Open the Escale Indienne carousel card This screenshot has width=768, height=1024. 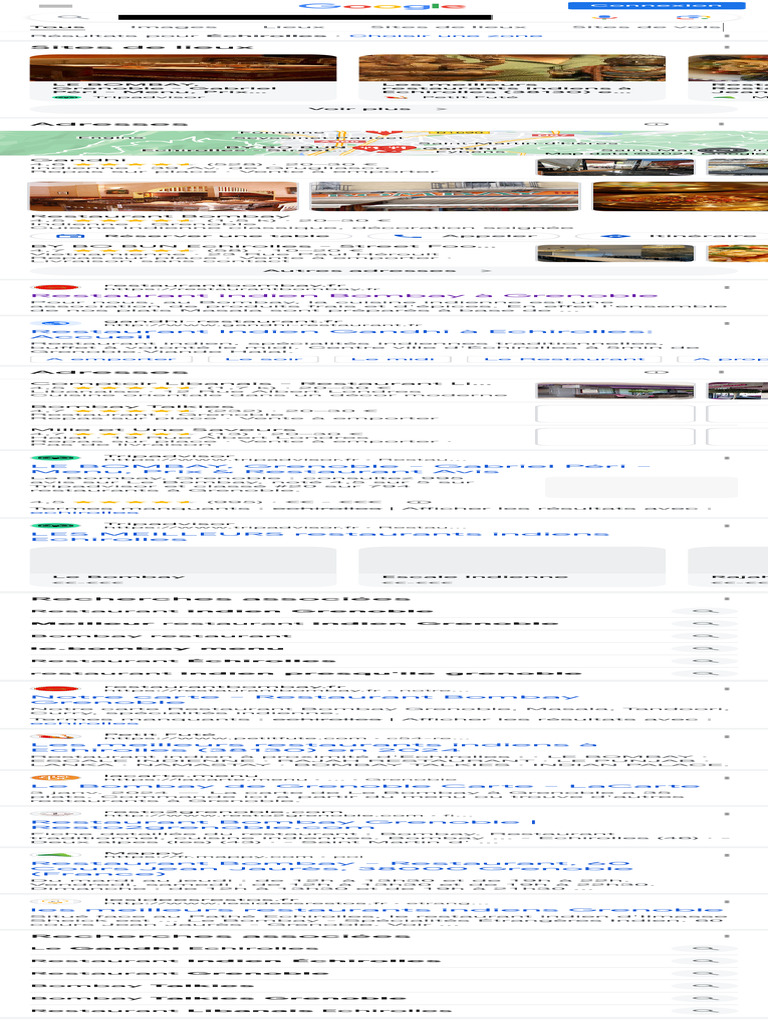click(x=512, y=567)
